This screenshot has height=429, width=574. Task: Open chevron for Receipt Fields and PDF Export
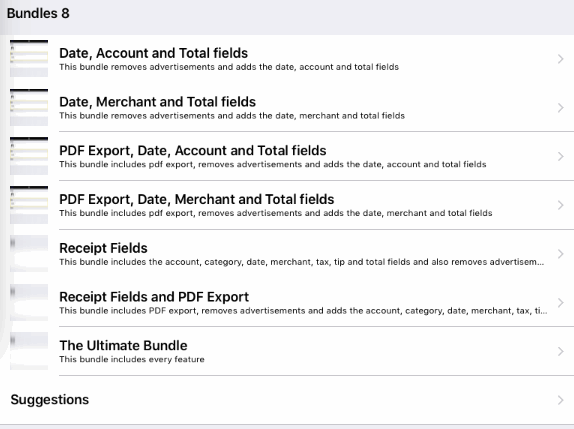click(x=560, y=303)
